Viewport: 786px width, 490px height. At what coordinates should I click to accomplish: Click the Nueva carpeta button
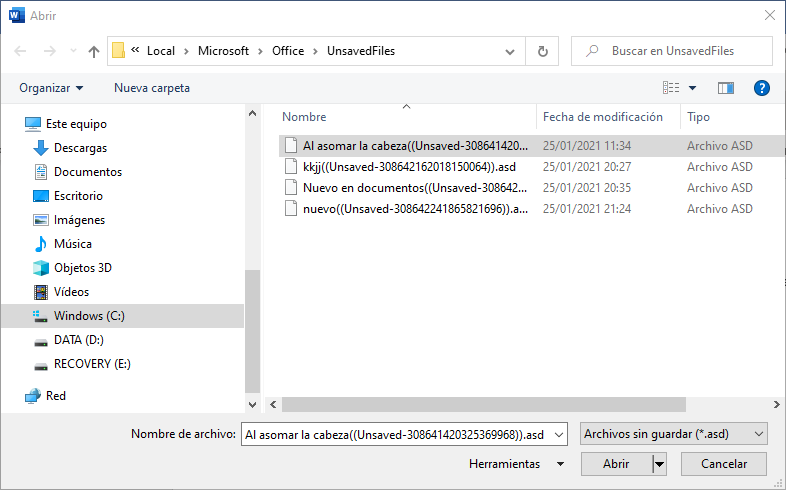pyautogui.click(x=152, y=88)
